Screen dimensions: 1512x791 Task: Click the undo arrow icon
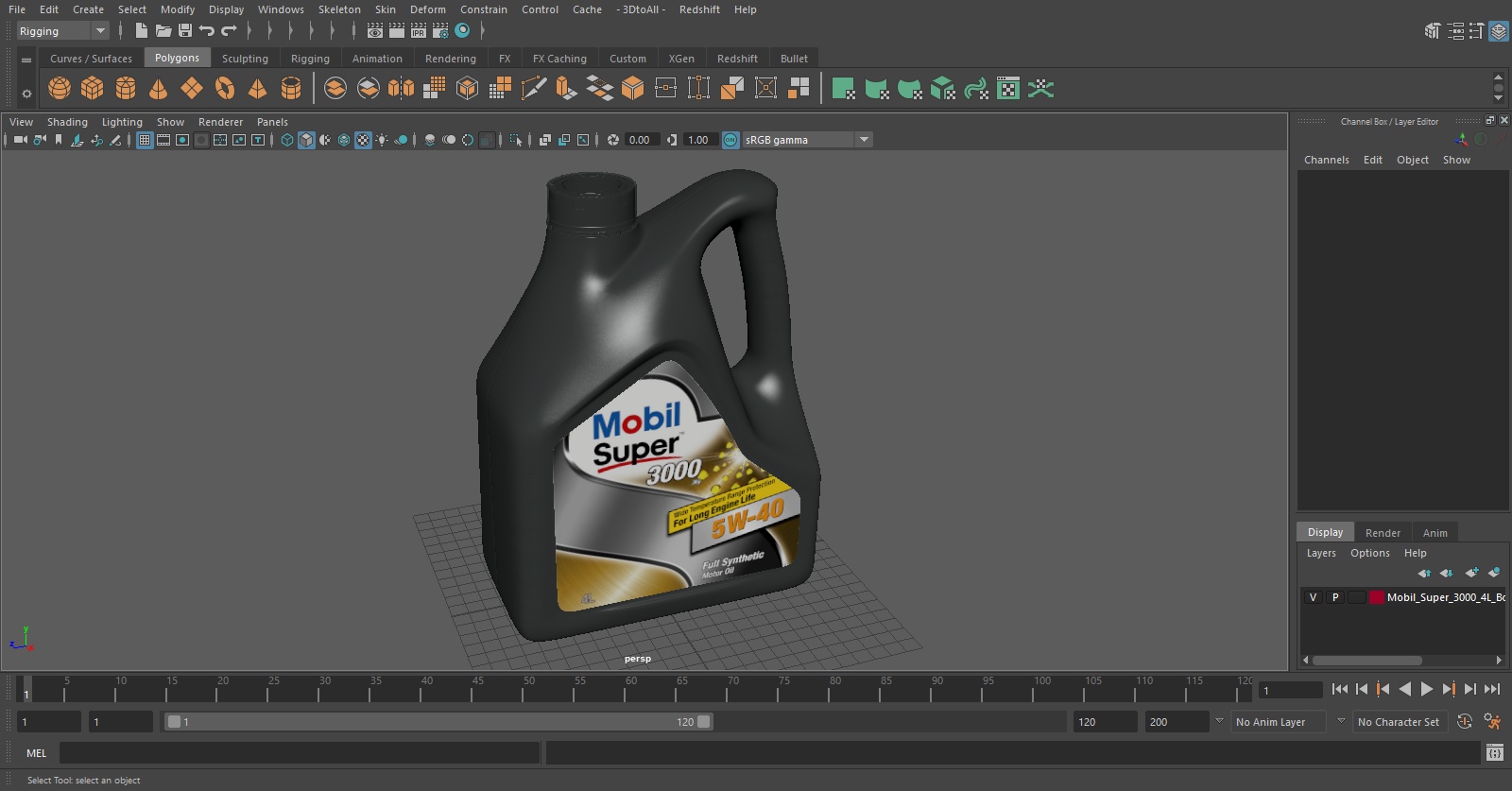207,30
